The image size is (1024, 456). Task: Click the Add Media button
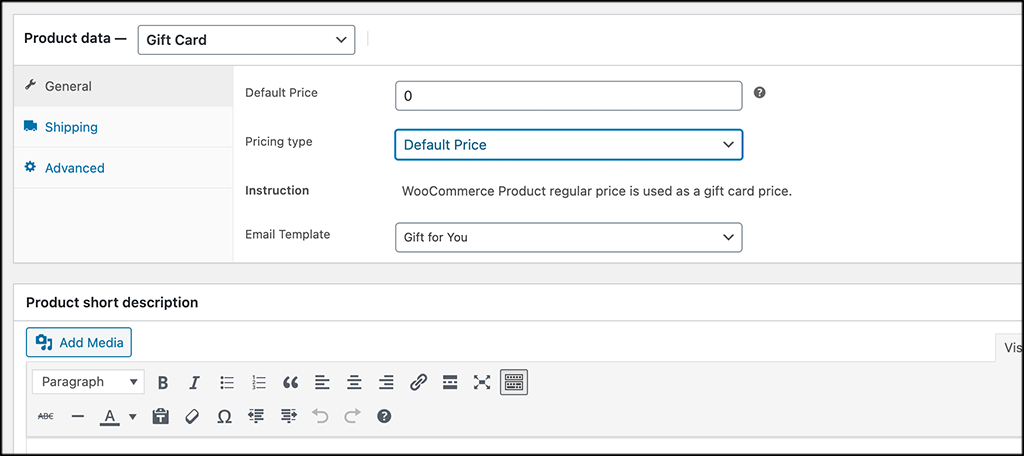pos(79,343)
